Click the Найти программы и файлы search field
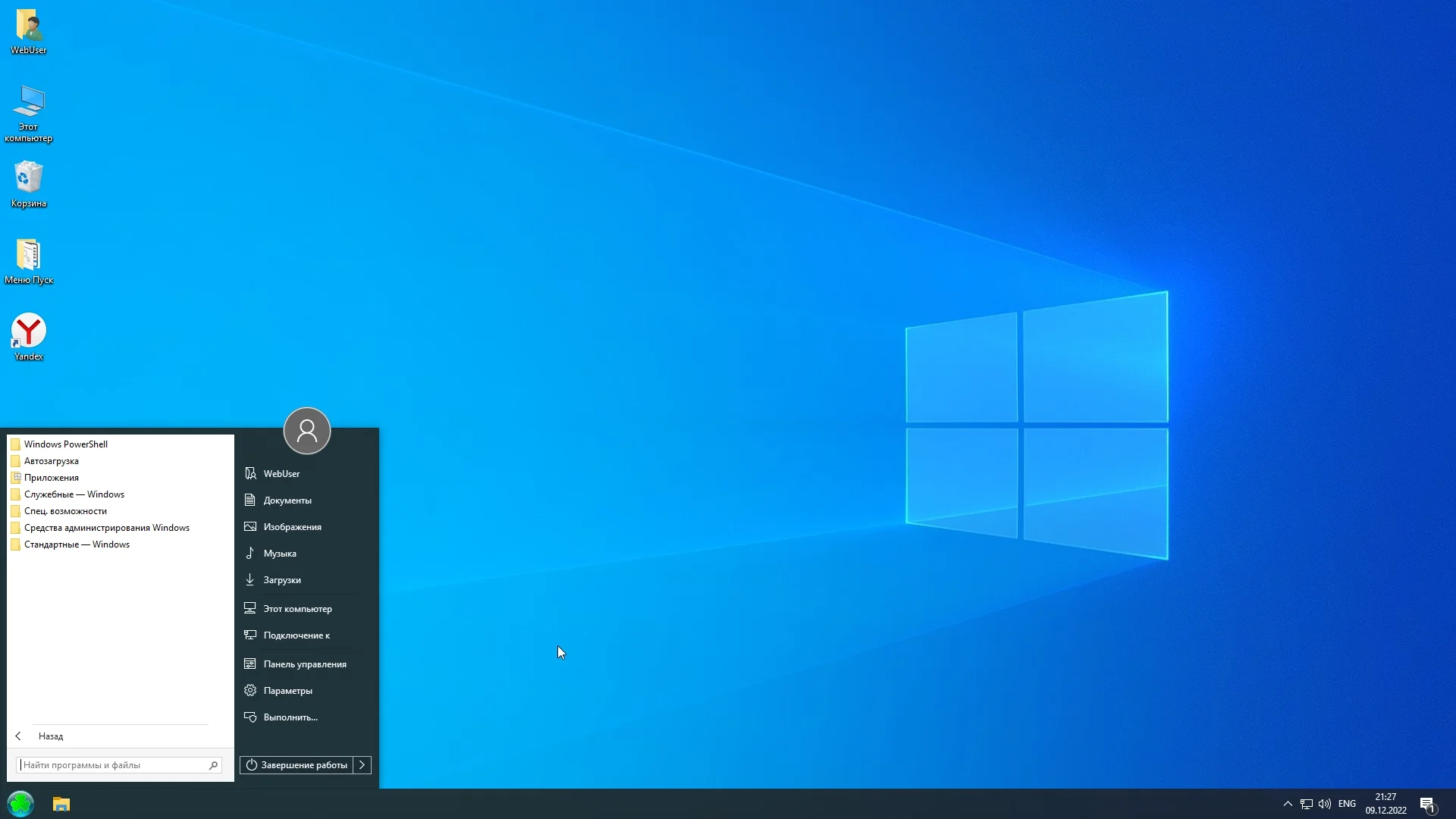The image size is (1456, 819). [x=114, y=765]
